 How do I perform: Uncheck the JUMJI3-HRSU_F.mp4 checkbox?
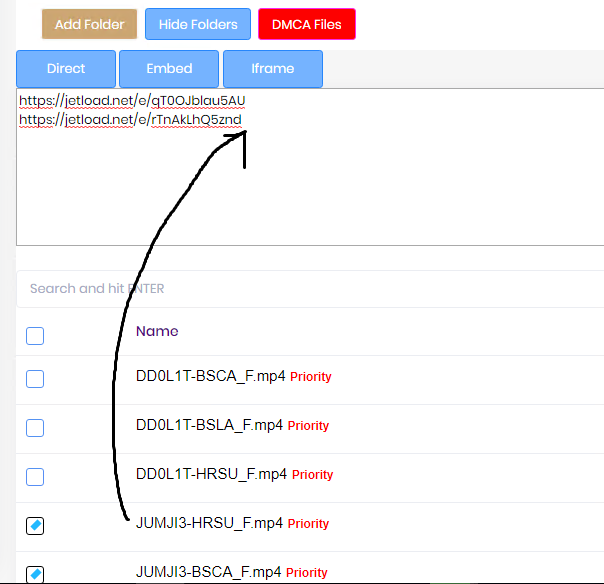click(x=35, y=526)
